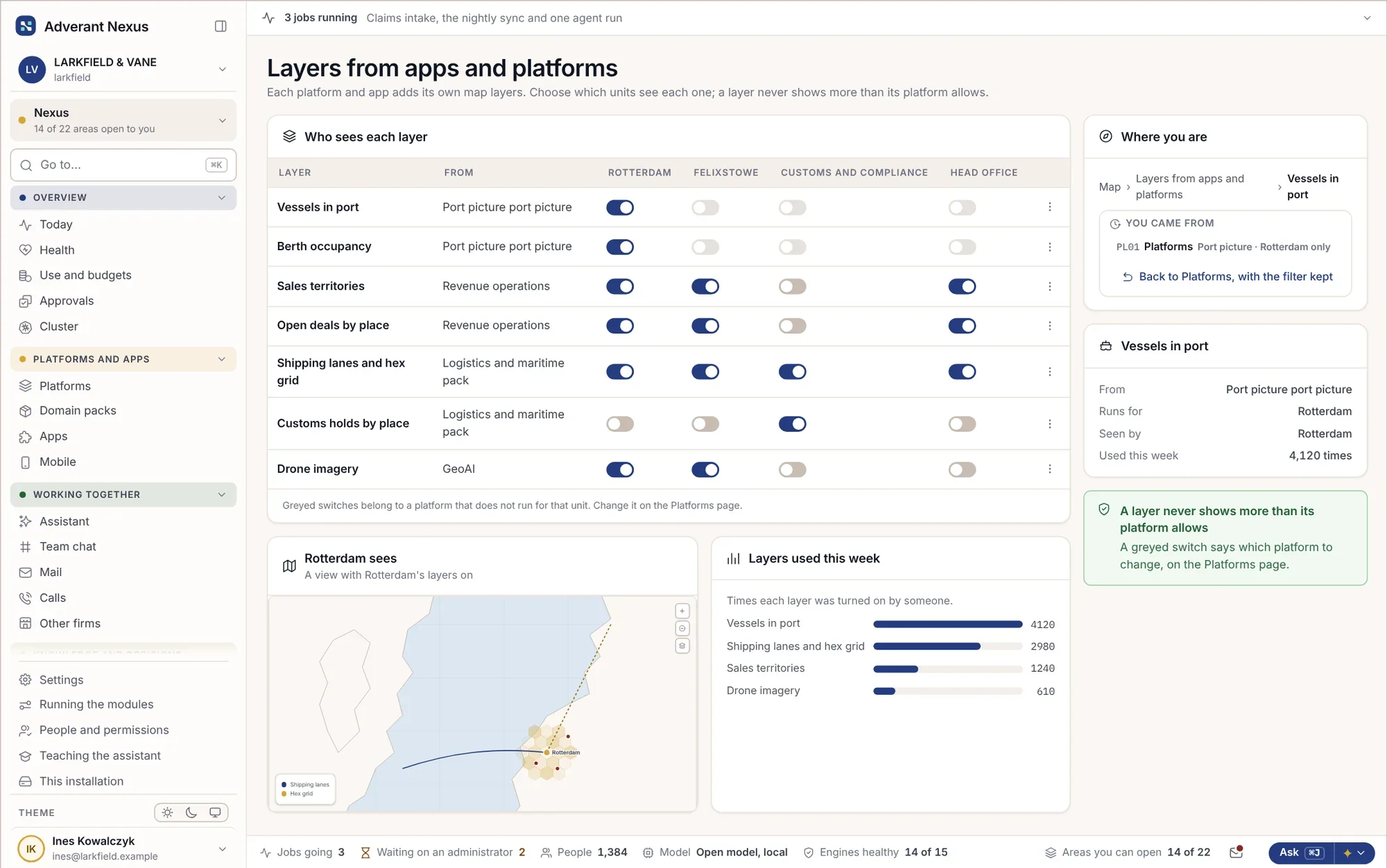Click the Map breadcrumb link
Viewport: 1387px width, 868px height.
[x=1110, y=186]
